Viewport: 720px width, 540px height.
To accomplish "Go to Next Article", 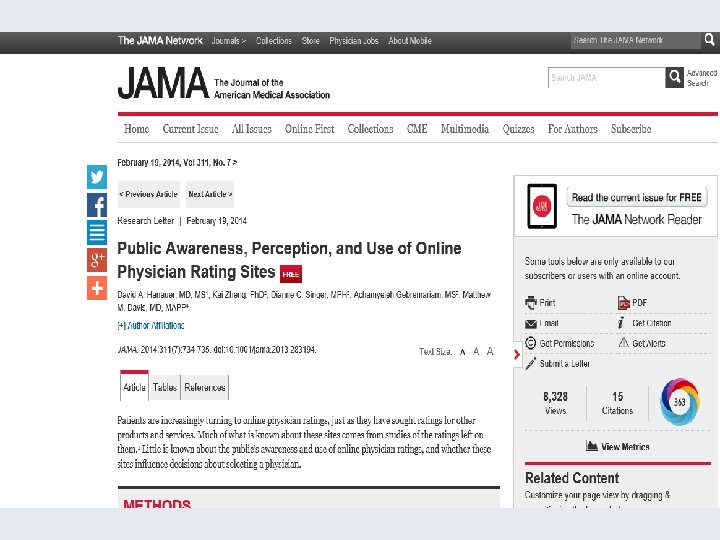I will point(210,194).
